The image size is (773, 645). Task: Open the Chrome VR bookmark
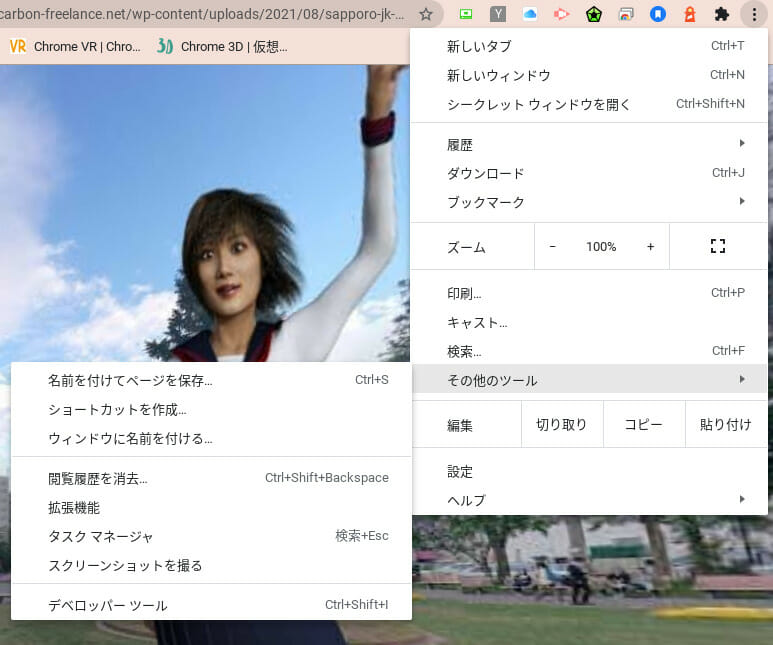tap(75, 46)
